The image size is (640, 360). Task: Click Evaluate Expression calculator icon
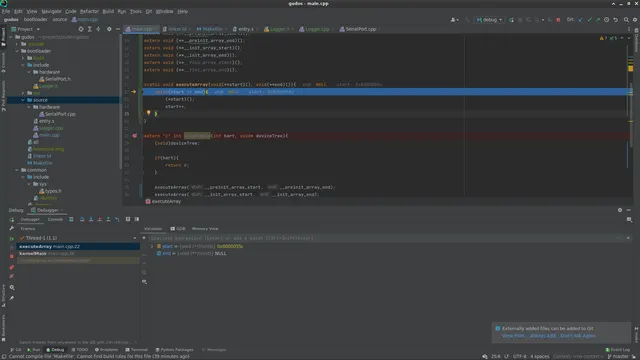[128, 219]
